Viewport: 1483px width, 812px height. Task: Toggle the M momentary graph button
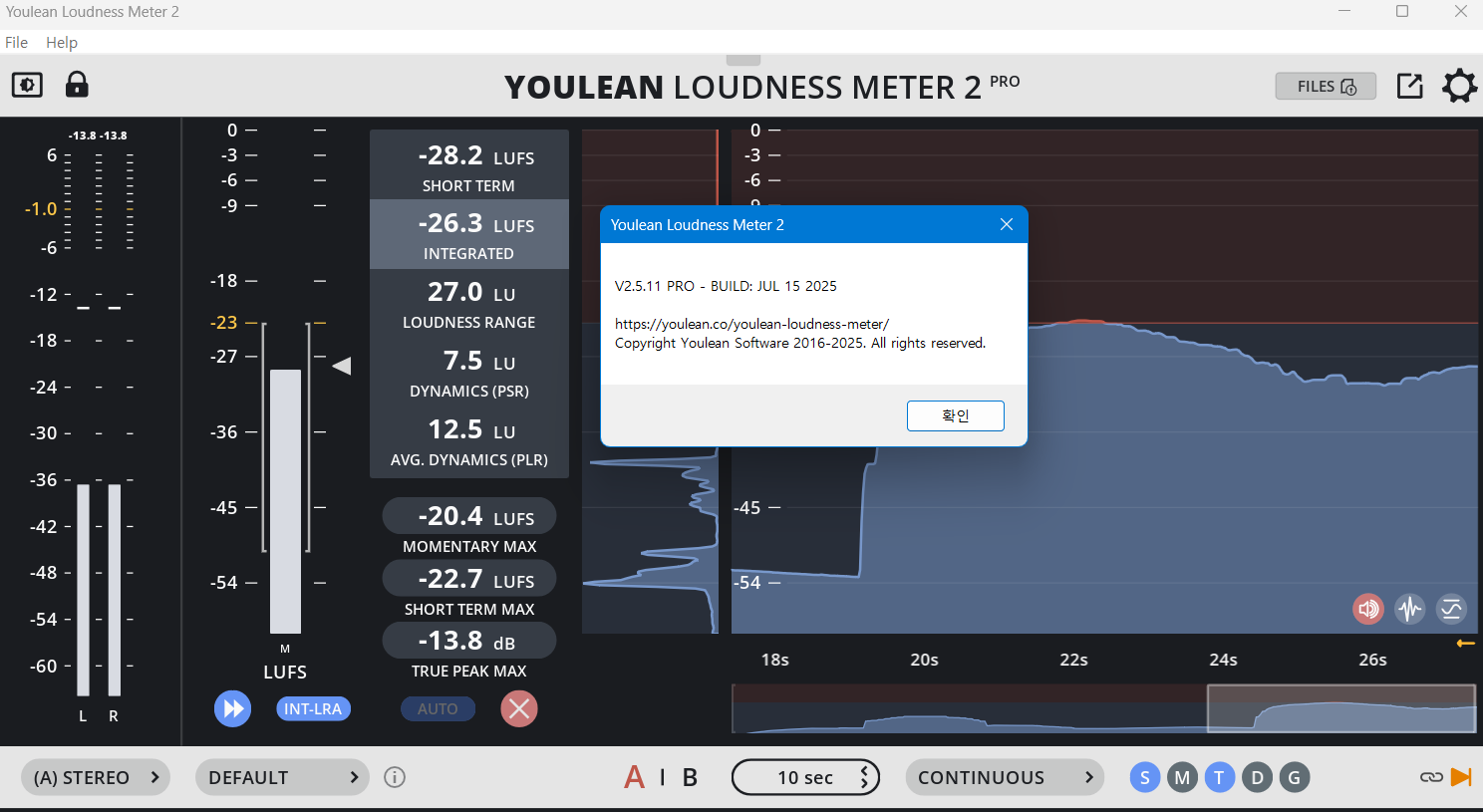pos(1182,777)
